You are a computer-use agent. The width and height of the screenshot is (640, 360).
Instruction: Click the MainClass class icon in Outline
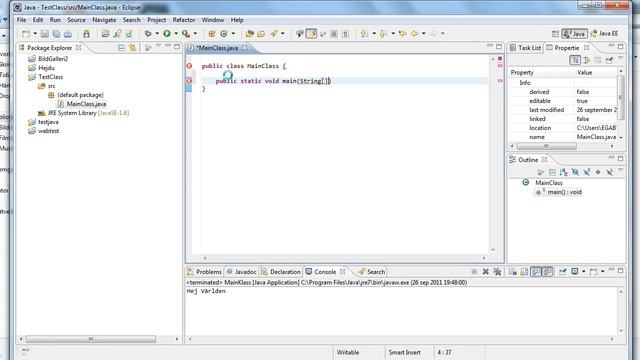(526, 183)
